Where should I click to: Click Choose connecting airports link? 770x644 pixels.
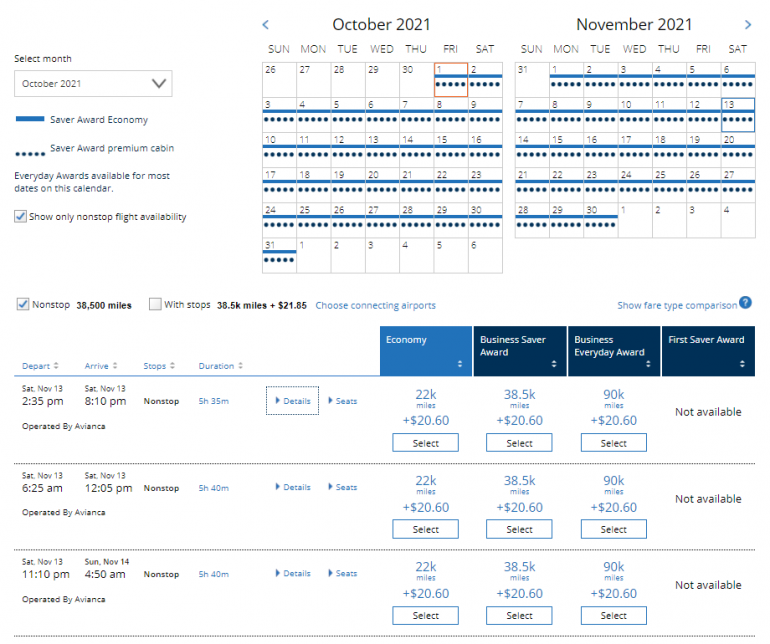[375, 305]
